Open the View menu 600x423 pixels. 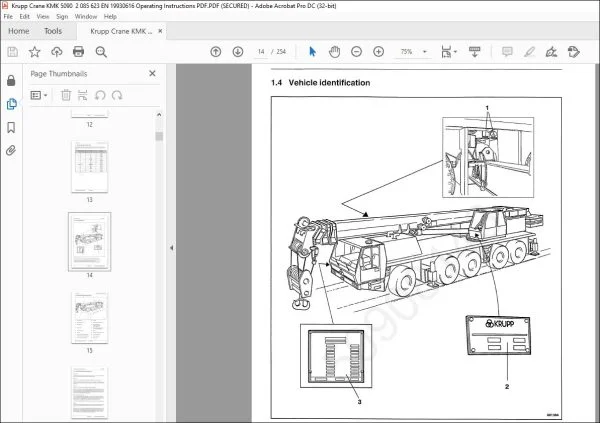pos(43,16)
